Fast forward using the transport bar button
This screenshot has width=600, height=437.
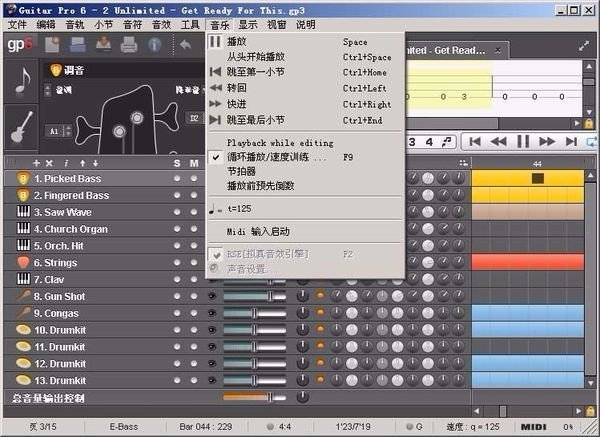pos(547,142)
